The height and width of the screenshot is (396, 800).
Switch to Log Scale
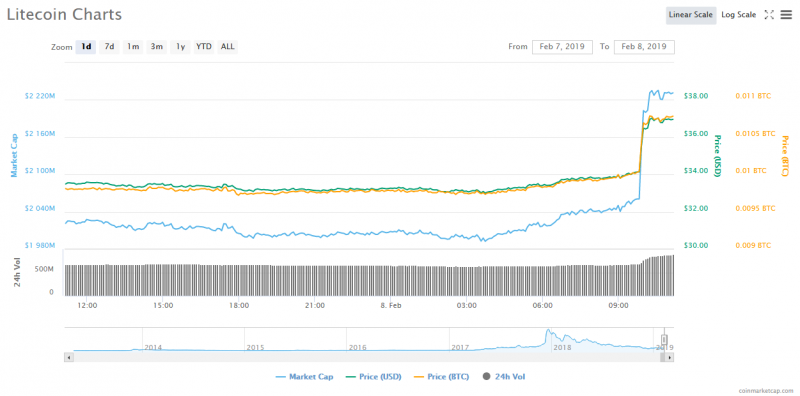pyautogui.click(x=738, y=15)
